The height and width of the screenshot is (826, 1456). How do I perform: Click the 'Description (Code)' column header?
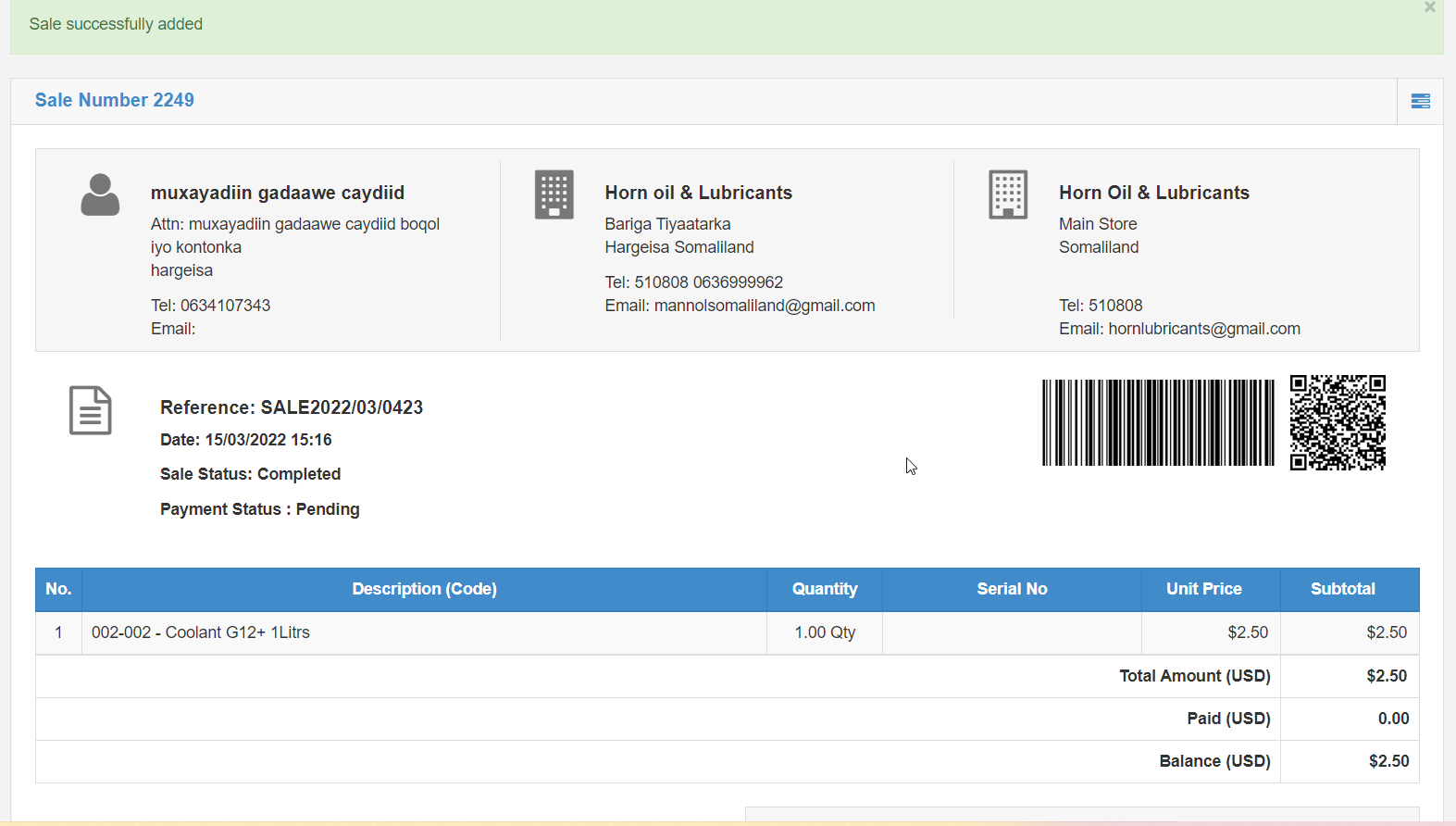point(425,589)
